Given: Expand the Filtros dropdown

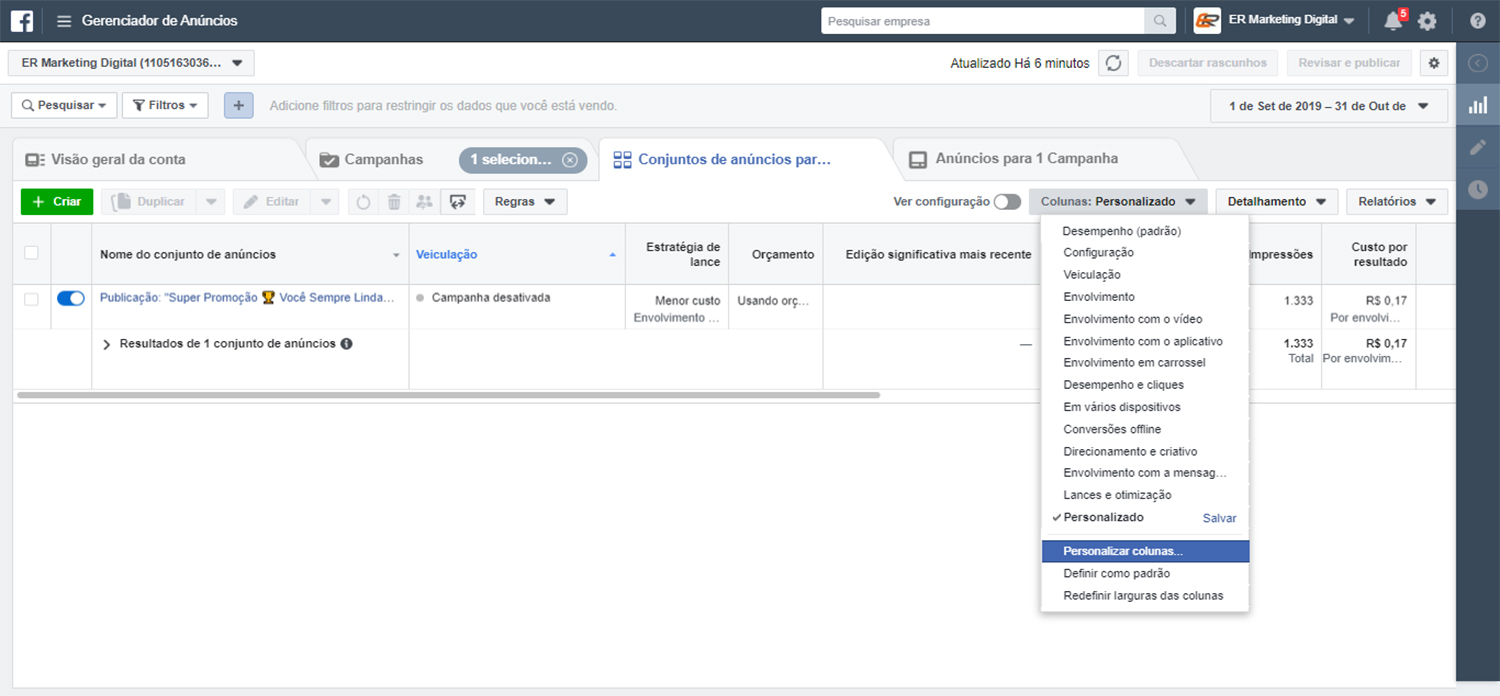Looking at the screenshot, I should pyautogui.click(x=165, y=105).
